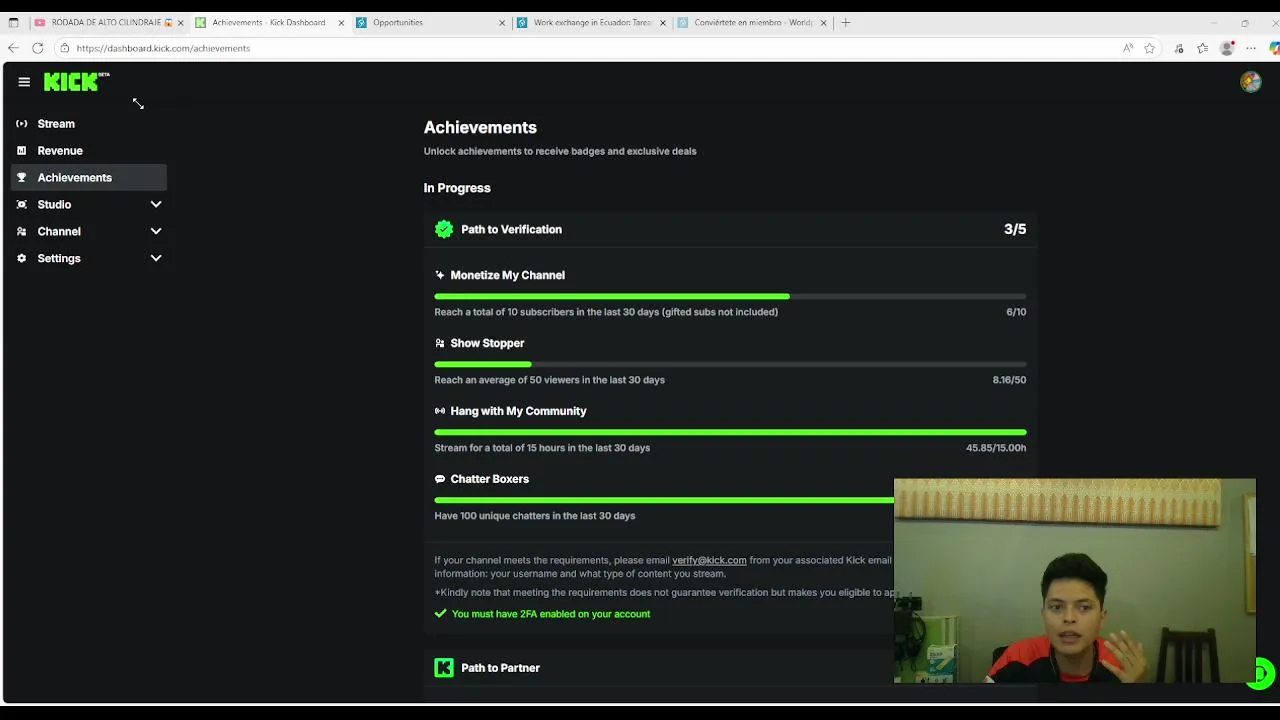Click the 2FA enabled requirement text
Image resolution: width=1280 pixels, height=720 pixels.
pyautogui.click(x=551, y=614)
